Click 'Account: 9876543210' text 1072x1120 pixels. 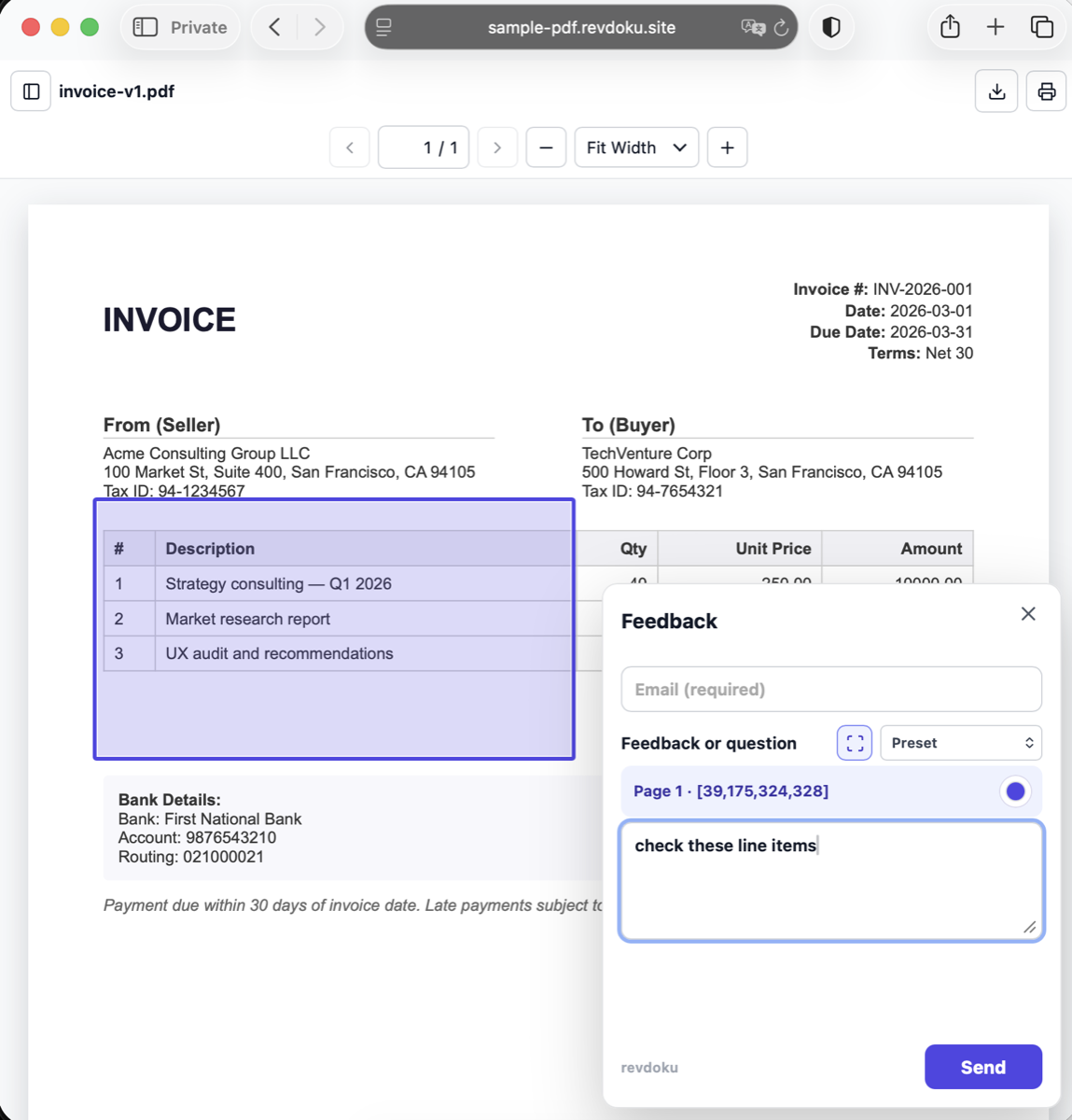197,838
